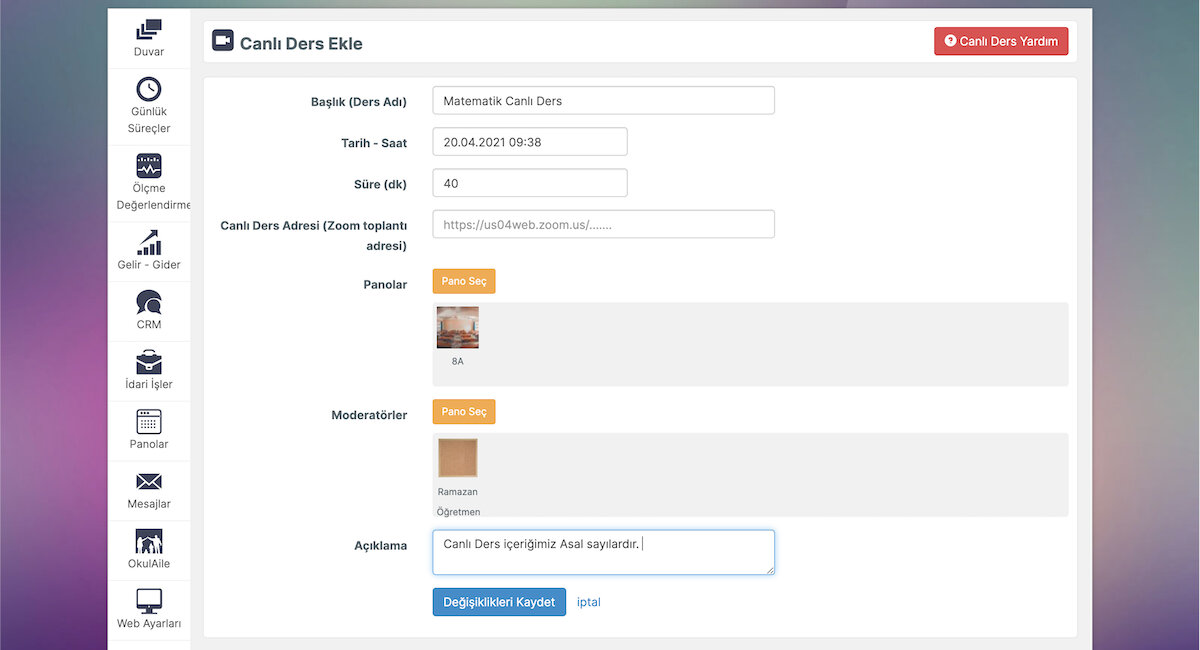The width and height of the screenshot is (1200, 650).
Task: Click the video camera icon beside Canlı Ders Ekle
Action: pos(222,41)
